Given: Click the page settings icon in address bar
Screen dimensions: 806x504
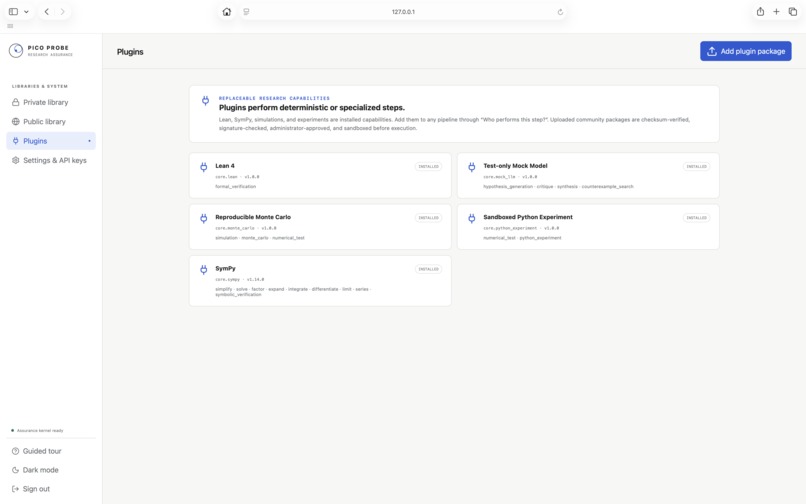Looking at the screenshot, I should point(246,12).
